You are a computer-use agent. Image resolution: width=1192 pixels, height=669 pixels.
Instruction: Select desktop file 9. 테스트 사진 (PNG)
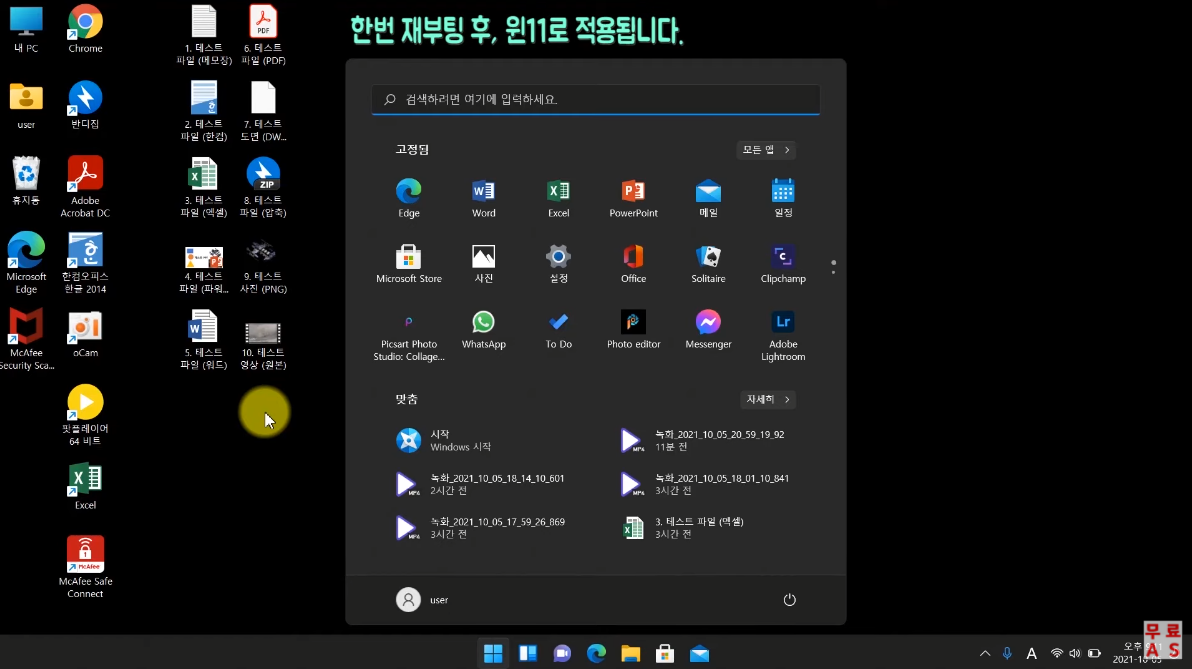coord(263,267)
